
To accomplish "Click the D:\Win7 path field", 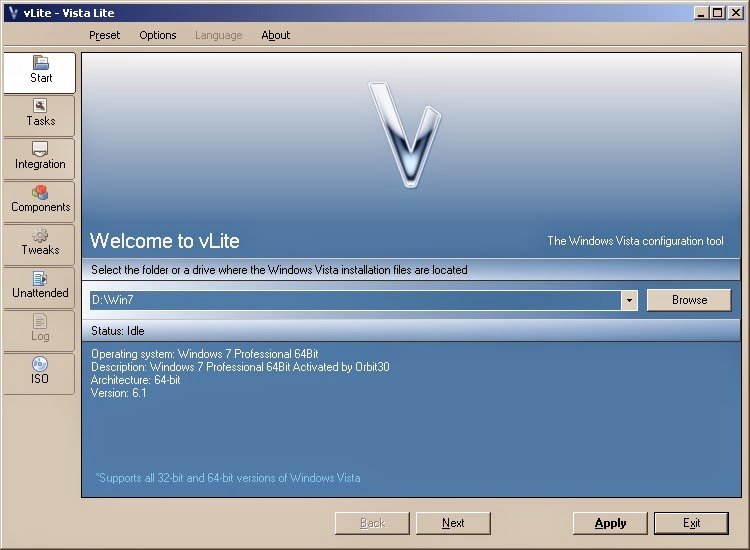I will [x=355, y=300].
